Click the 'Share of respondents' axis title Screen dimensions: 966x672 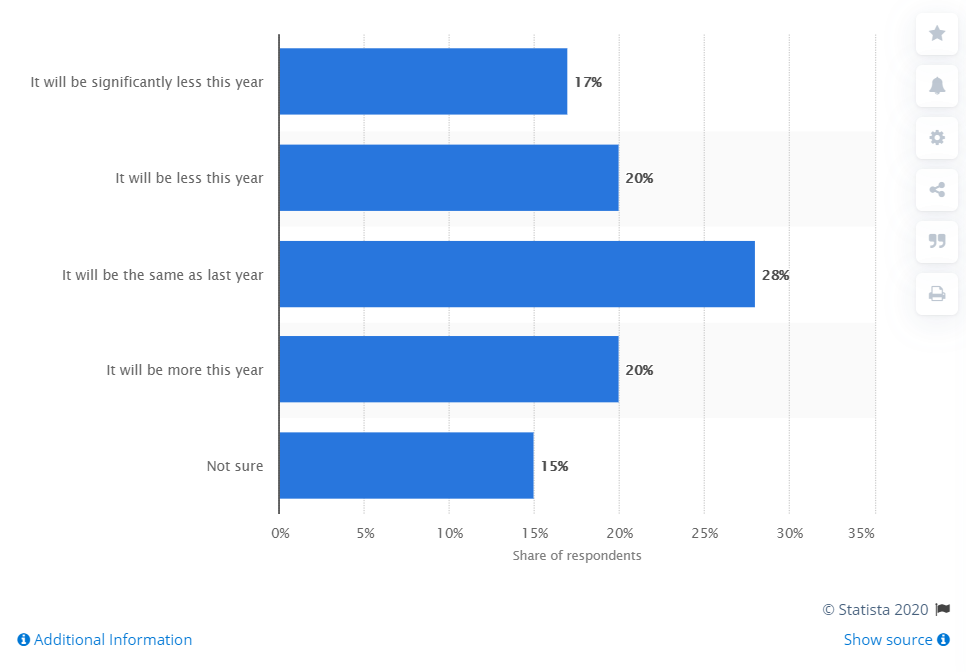pyautogui.click(x=577, y=556)
